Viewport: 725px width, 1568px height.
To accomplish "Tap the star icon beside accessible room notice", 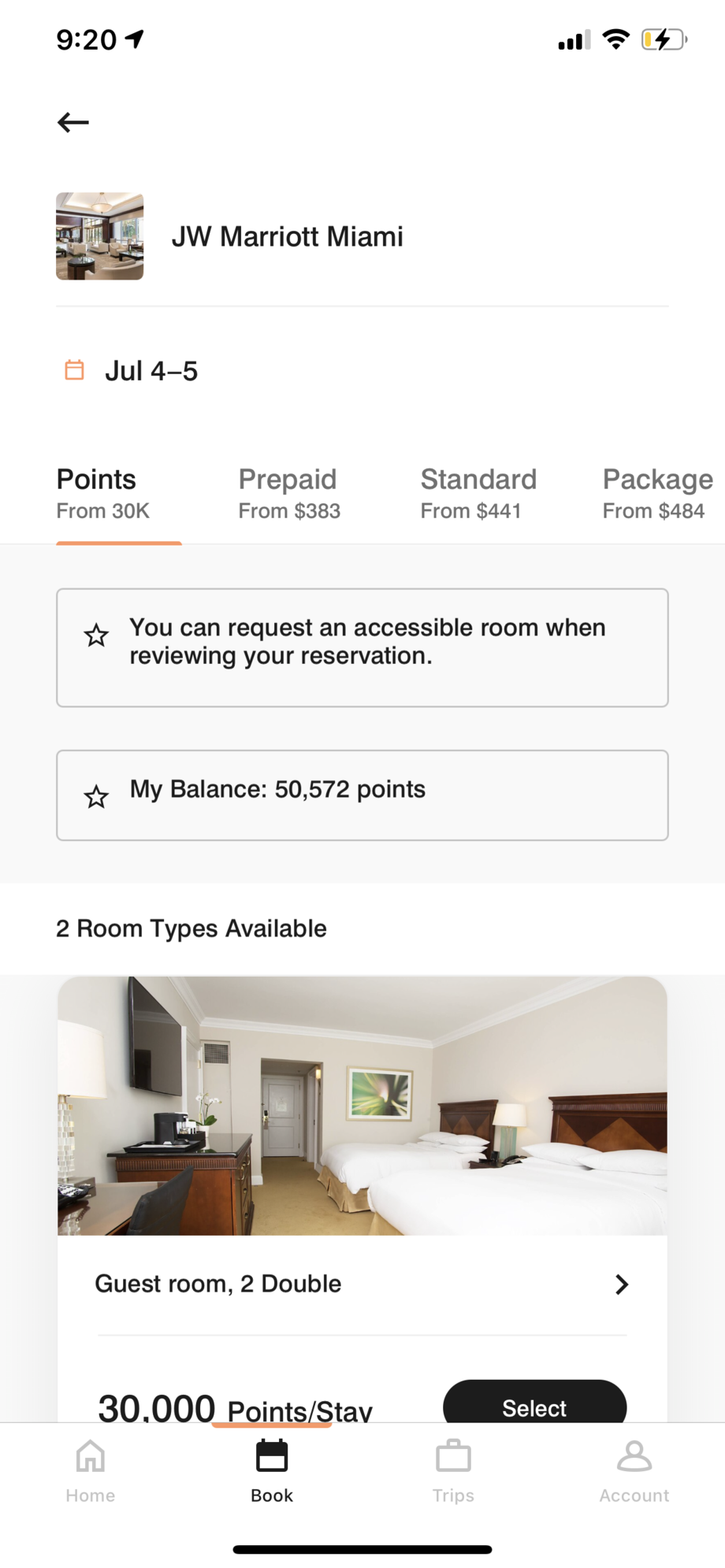I will point(96,635).
